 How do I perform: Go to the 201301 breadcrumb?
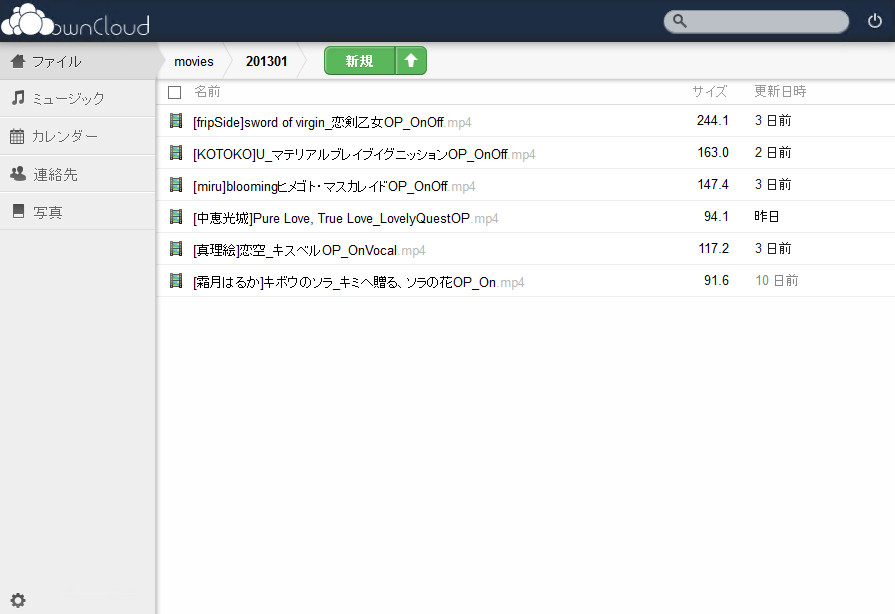point(267,61)
